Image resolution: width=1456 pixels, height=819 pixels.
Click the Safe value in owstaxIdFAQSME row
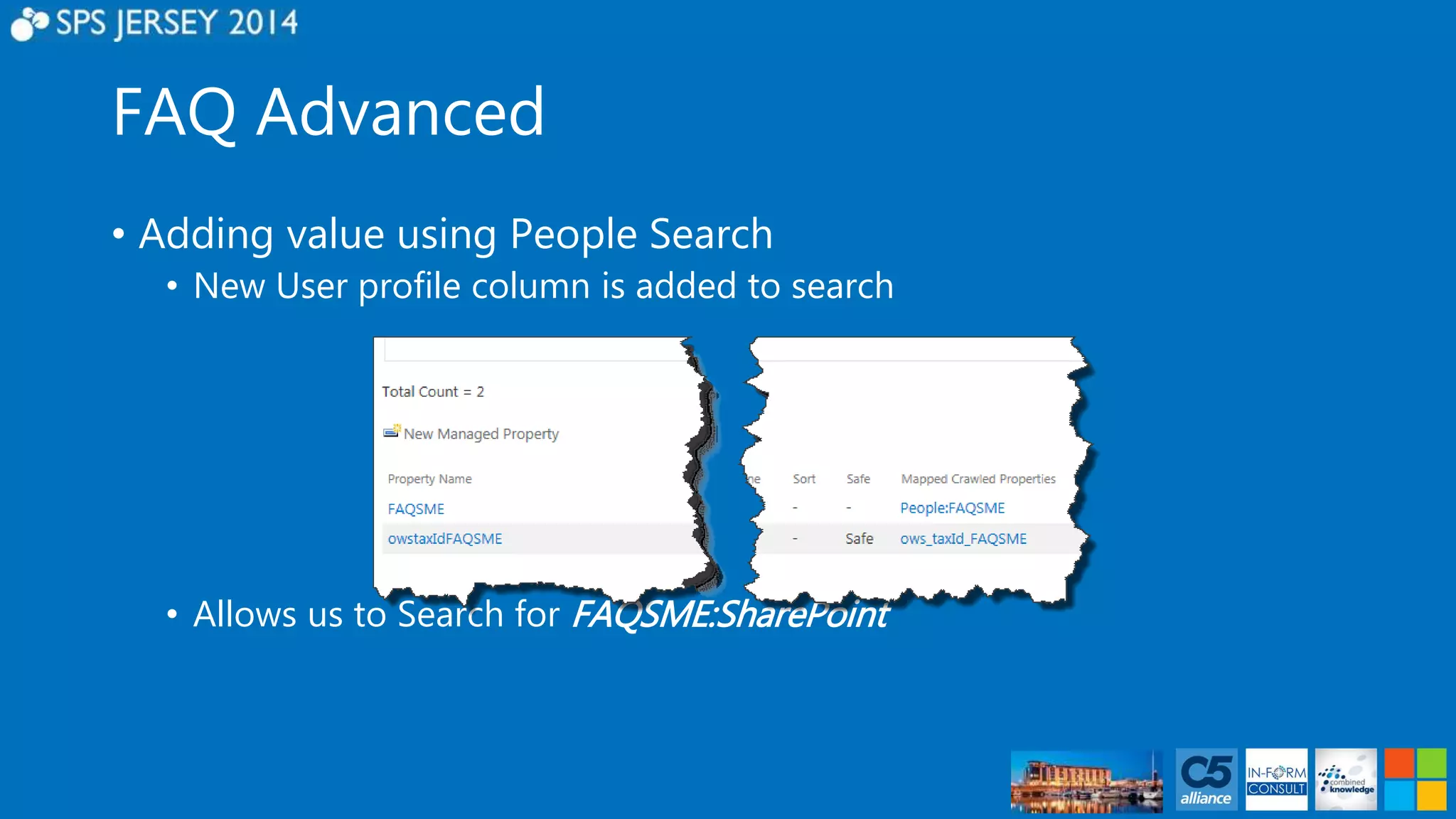pos(859,539)
